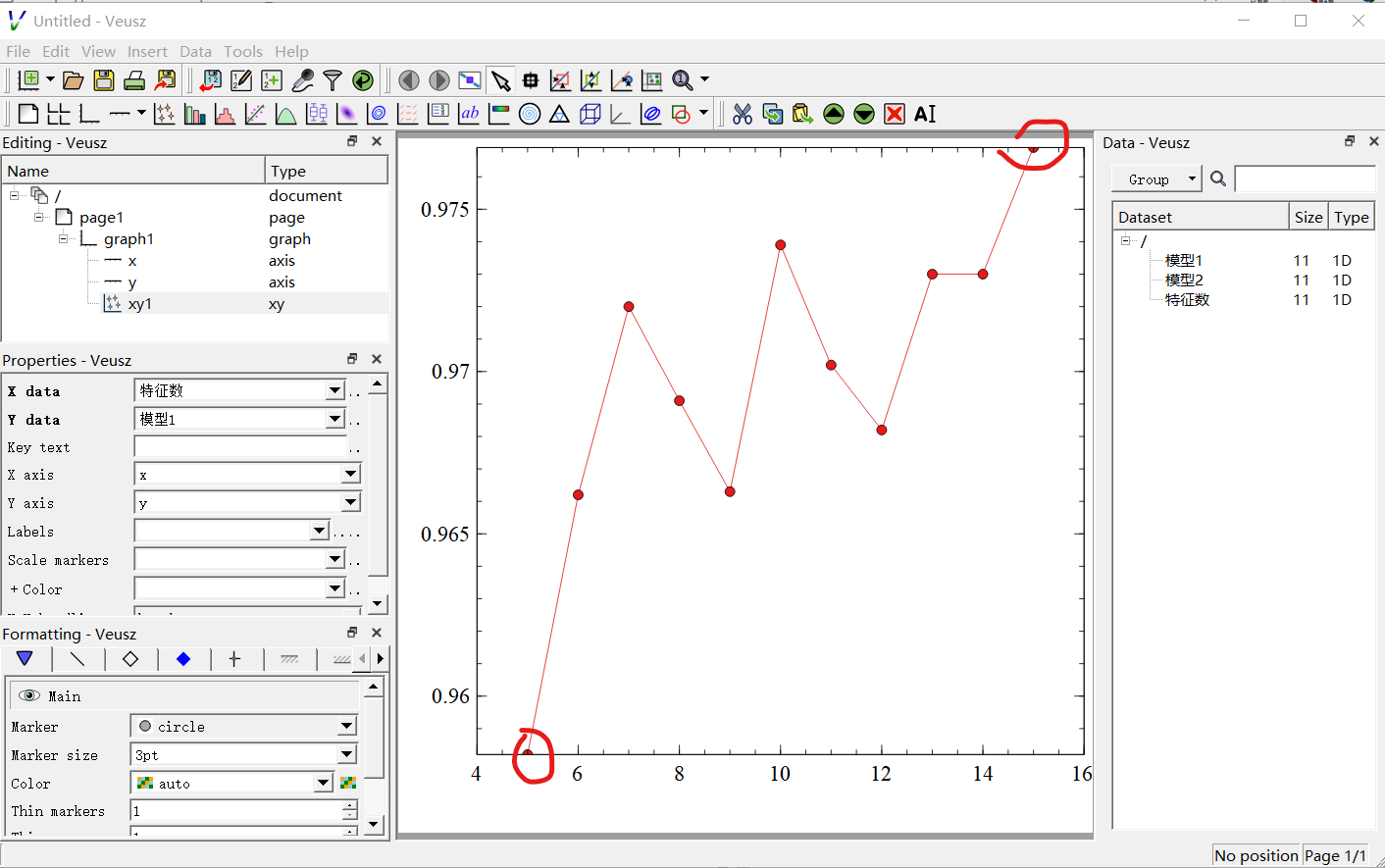Click the reload linked datasets icon

point(363,80)
